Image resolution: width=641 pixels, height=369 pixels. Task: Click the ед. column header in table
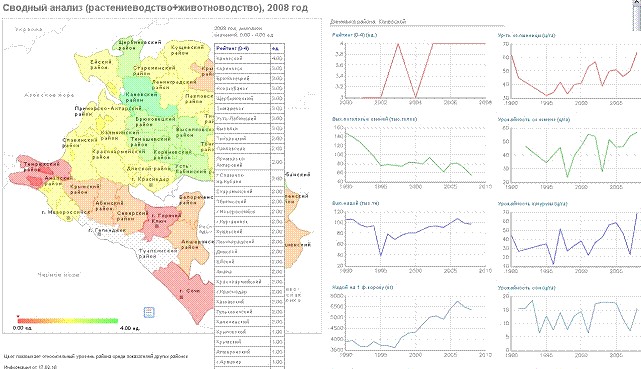pyautogui.click(x=277, y=49)
